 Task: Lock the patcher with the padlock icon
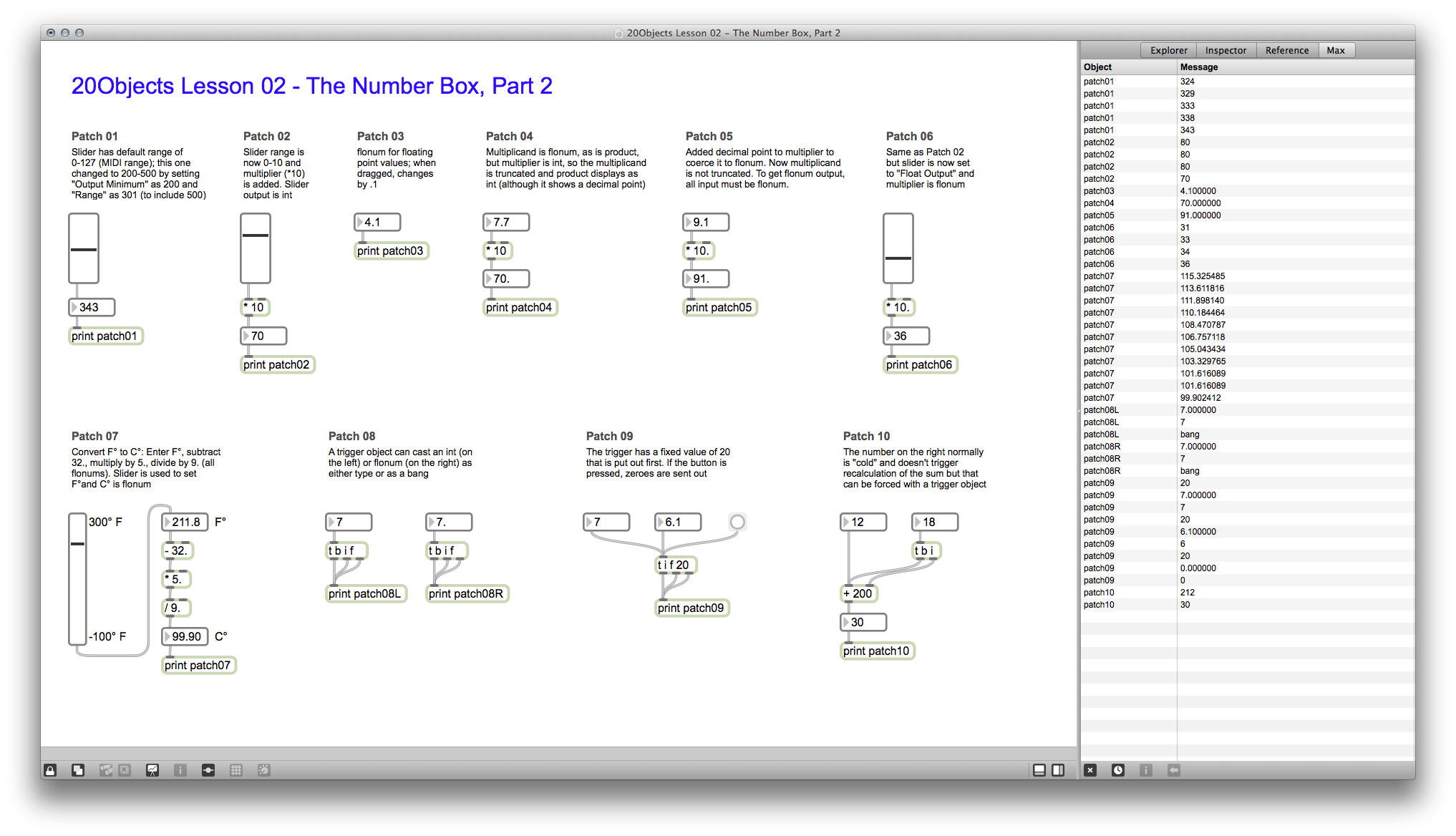click(x=50, y=770)
